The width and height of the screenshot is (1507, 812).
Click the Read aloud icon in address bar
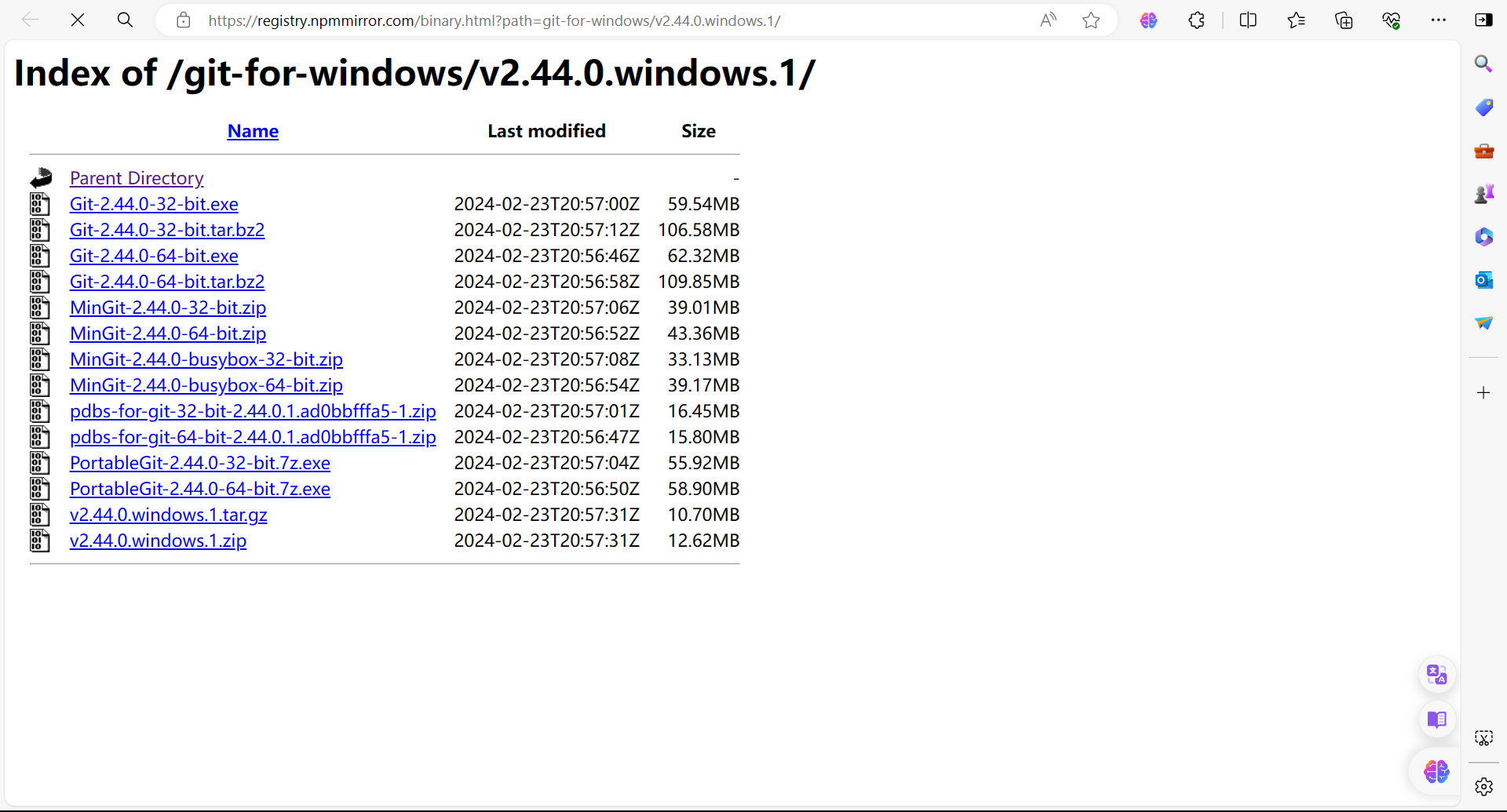(1048, 20)
